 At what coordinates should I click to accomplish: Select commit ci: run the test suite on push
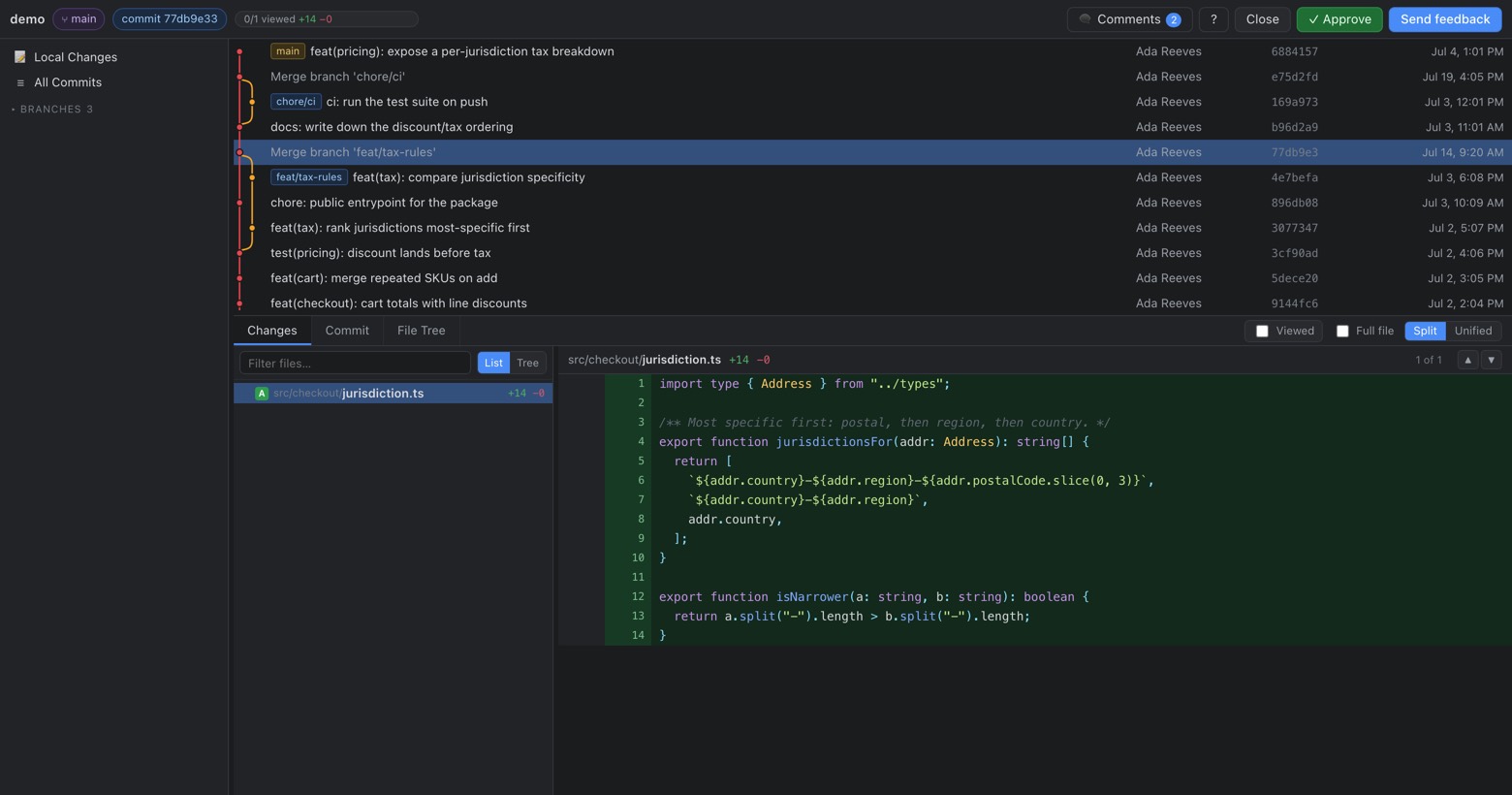[872, 102]
